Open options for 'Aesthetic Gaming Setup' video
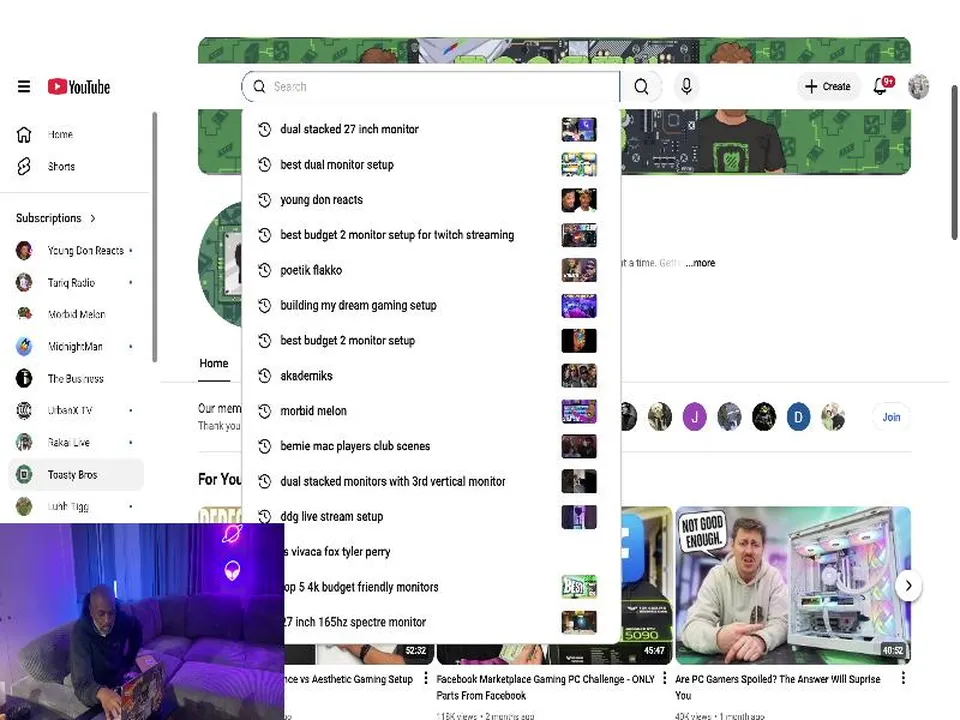The width and height of the screenshot is (960, 720). [x=426, y=678]
